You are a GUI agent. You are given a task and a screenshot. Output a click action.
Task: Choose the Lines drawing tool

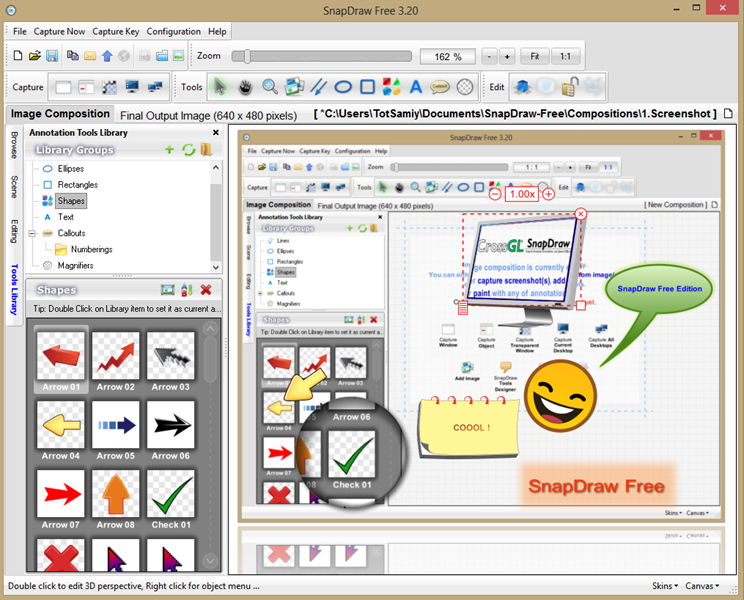(318, 87)
